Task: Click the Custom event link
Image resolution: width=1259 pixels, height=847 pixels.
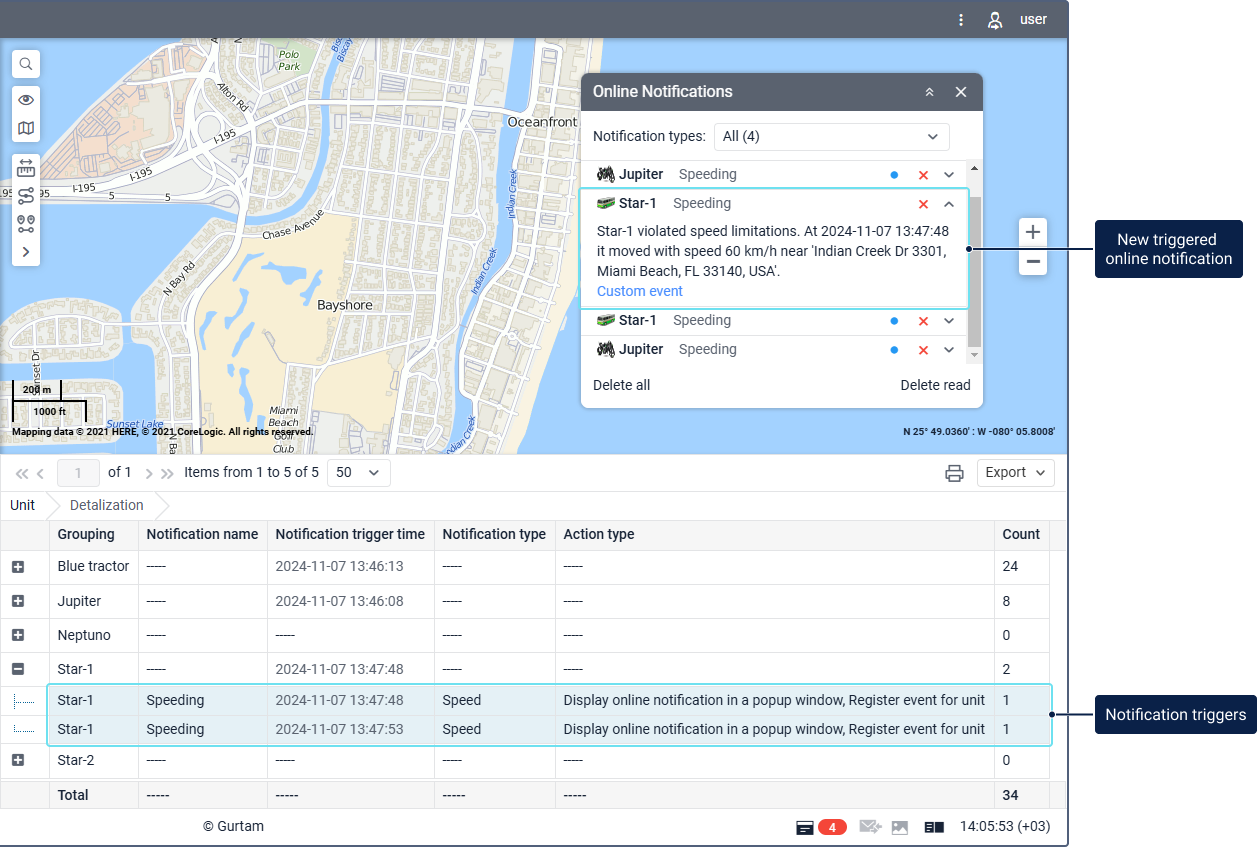Action: [x=639, y=292]
